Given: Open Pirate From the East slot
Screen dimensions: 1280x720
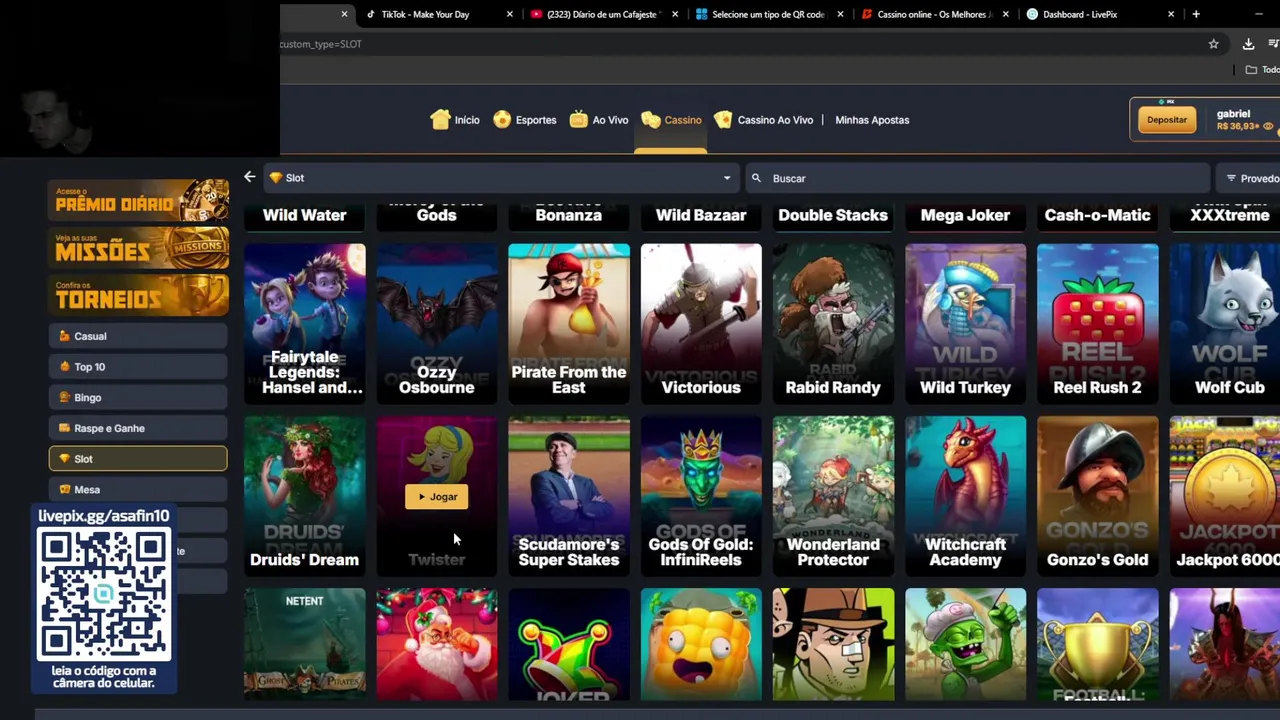Looking at the screenshot, I should click(569, 322).
